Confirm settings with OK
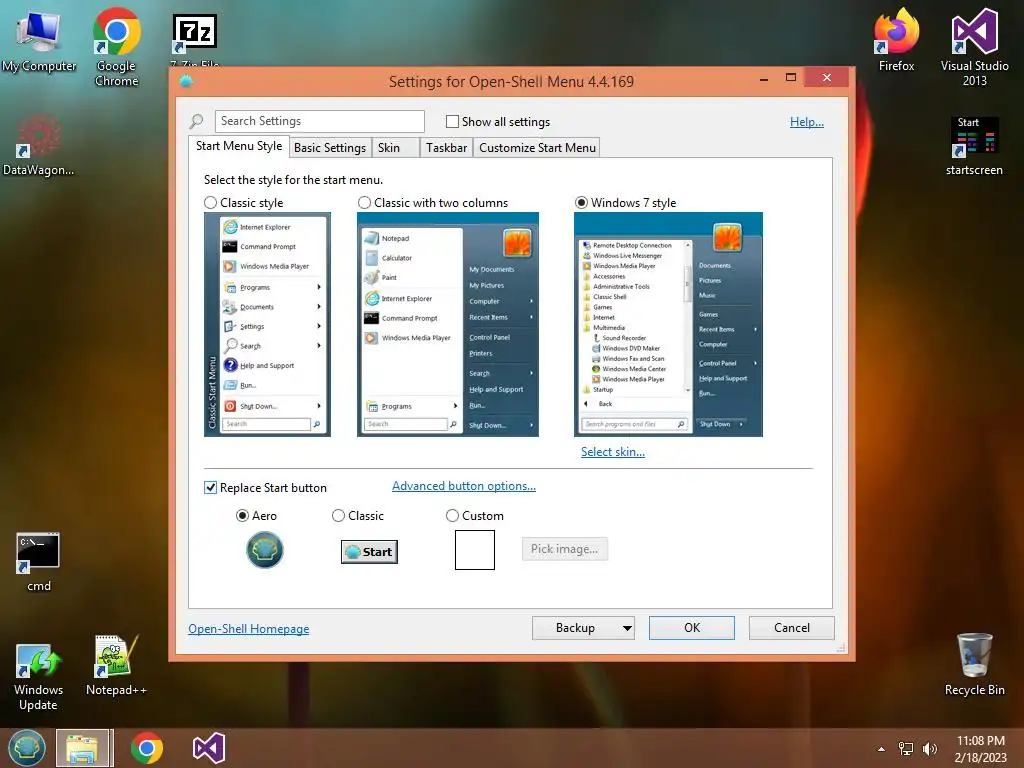 [x=692, y=628]
